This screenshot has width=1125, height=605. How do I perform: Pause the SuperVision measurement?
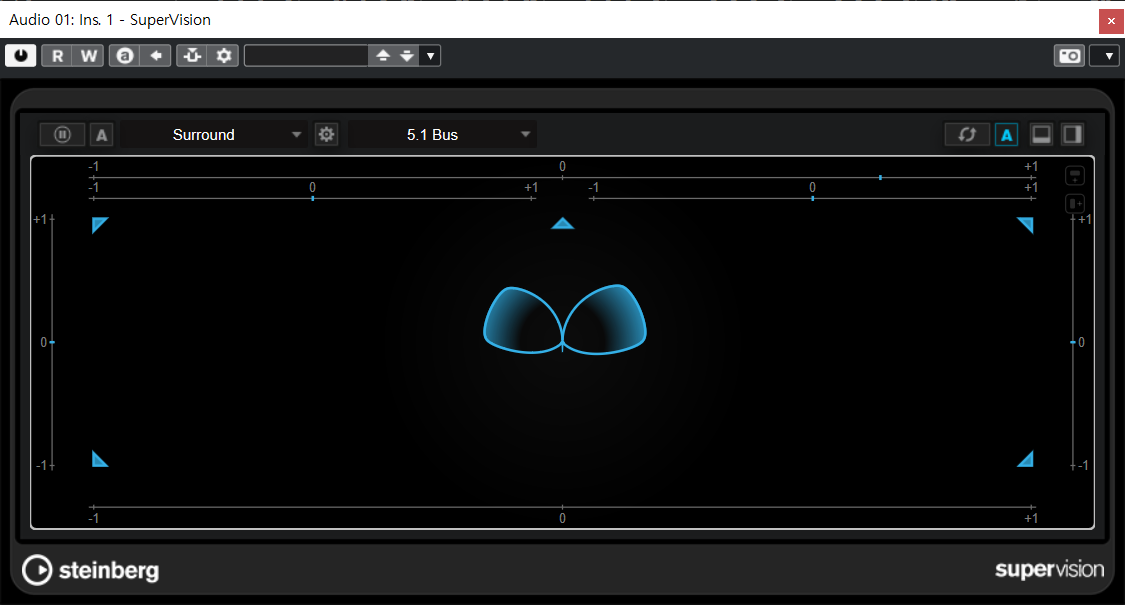point(62,134)
